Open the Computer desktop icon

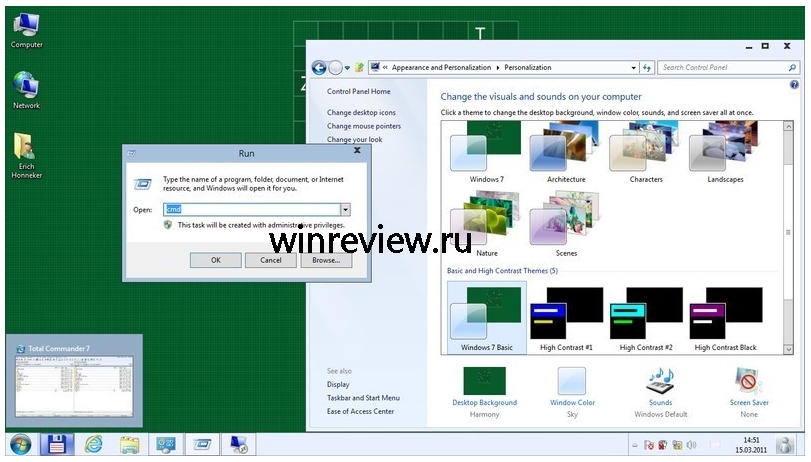click(x=26, y=31)
